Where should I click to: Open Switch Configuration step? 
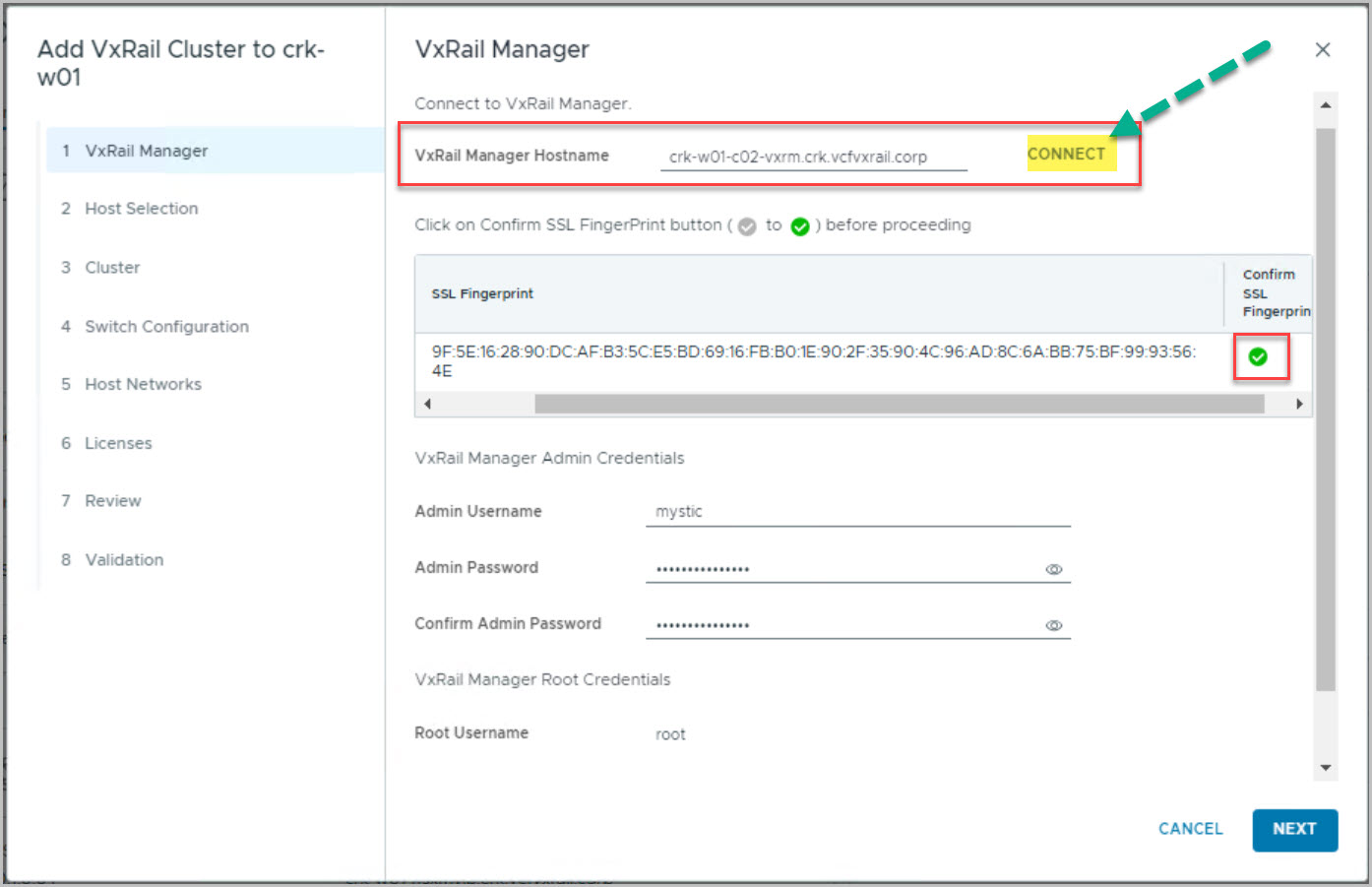point(166,327)
